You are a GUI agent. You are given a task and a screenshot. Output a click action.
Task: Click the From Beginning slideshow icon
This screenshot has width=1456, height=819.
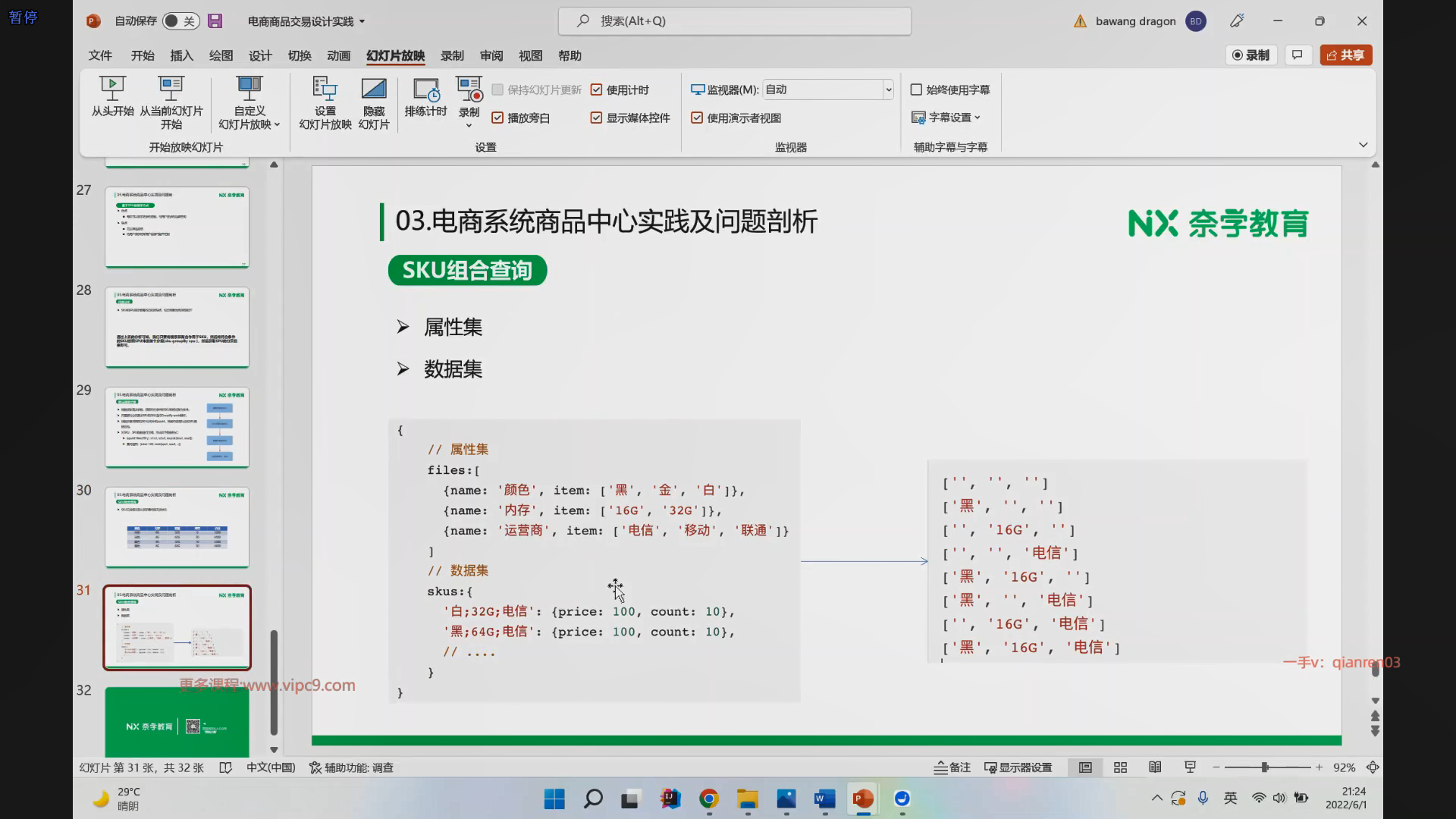point(112,89)
